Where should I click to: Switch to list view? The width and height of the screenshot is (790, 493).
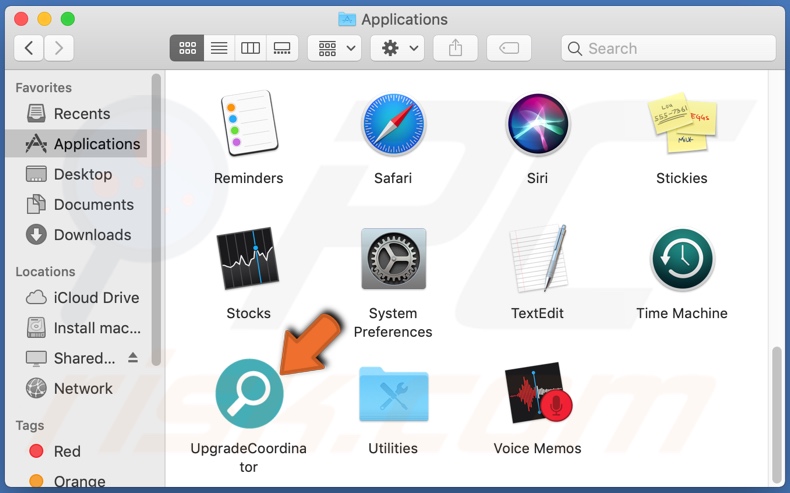219,48
